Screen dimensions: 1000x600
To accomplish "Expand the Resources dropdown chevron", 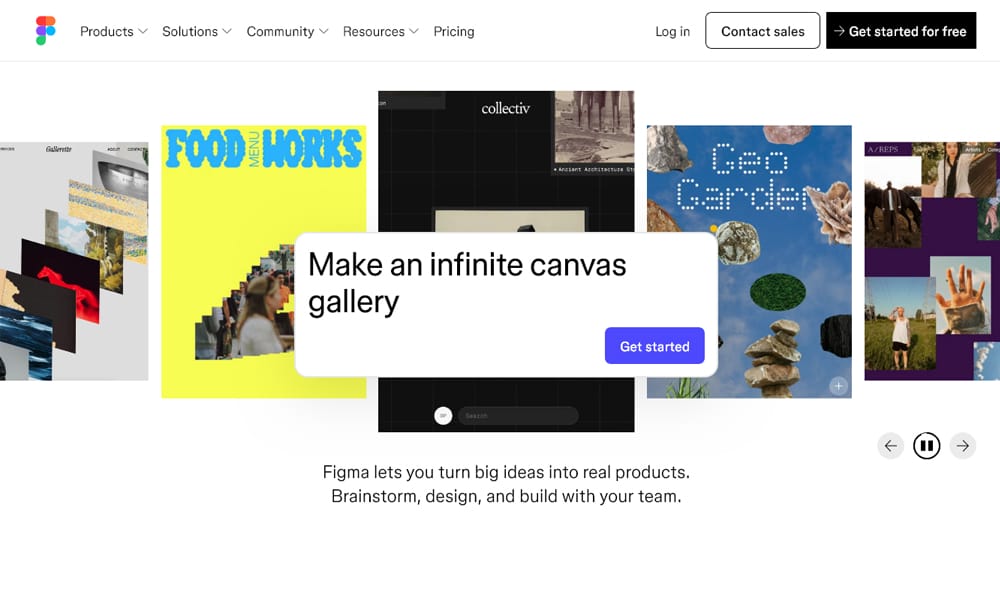I will coord(415,31).
